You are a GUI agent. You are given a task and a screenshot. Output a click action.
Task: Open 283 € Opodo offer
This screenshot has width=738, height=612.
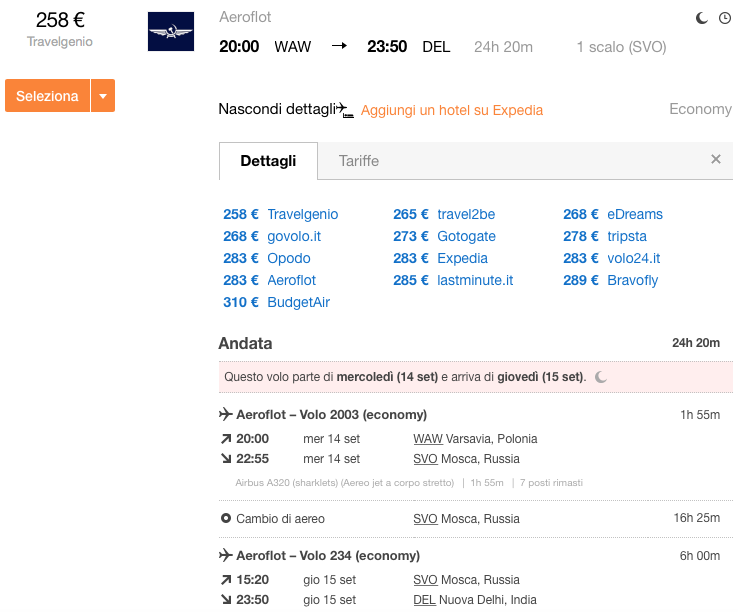267,258
